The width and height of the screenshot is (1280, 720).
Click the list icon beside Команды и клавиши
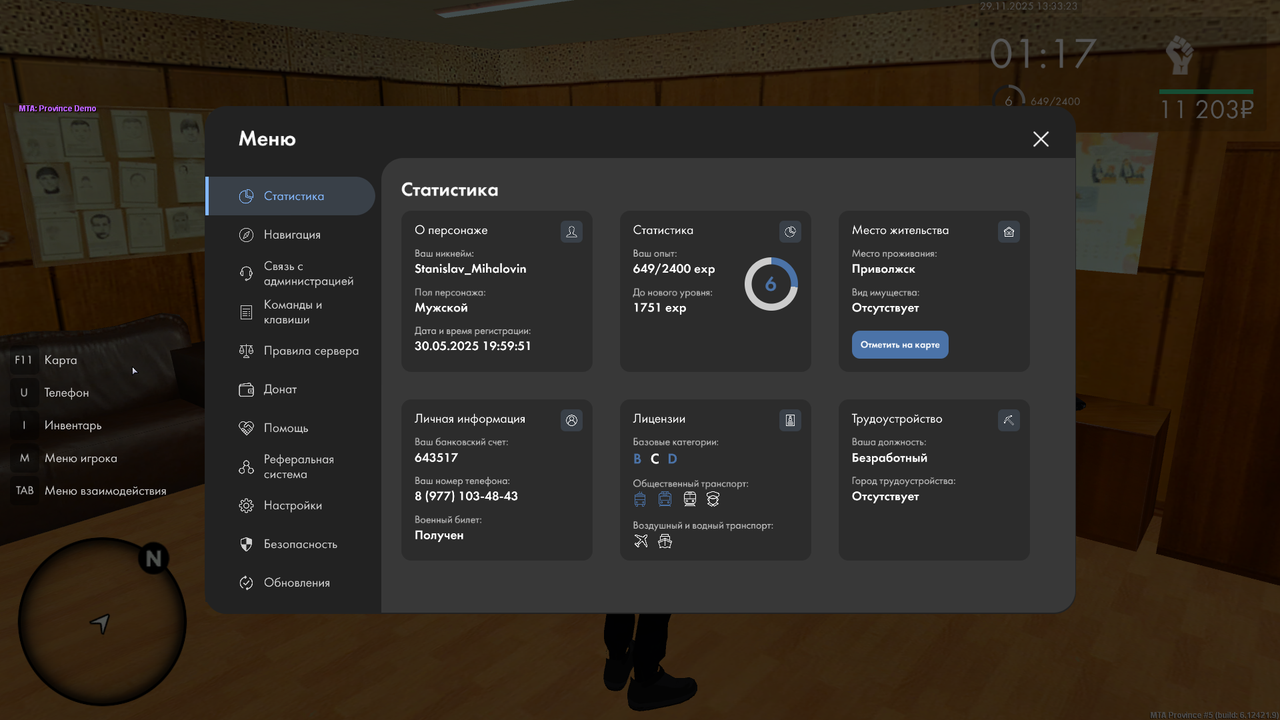pyautogui.click(x=246, y=313)
